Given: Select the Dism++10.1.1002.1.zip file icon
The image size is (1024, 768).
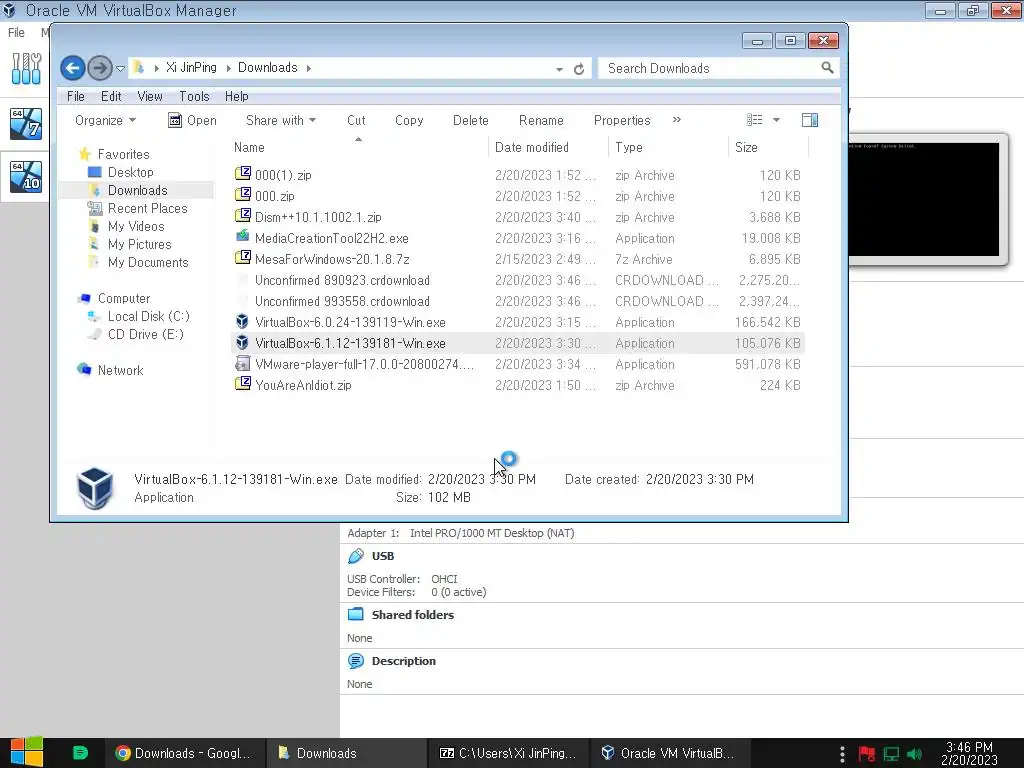Looking at the screenshot, I should tap(242, 216).
